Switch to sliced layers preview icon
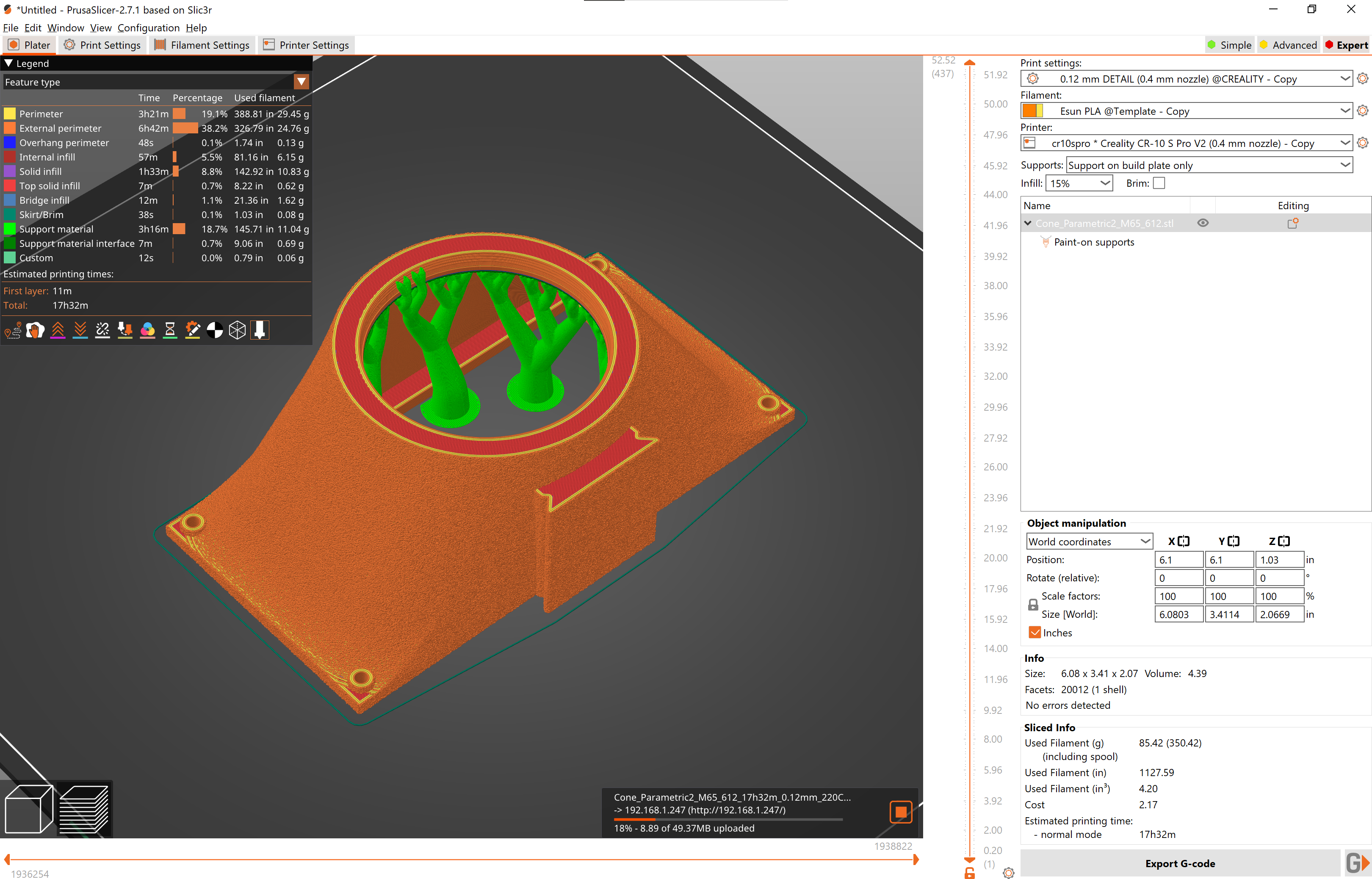1372x879 pixels. pyautogui.click(x=84, y=809)
